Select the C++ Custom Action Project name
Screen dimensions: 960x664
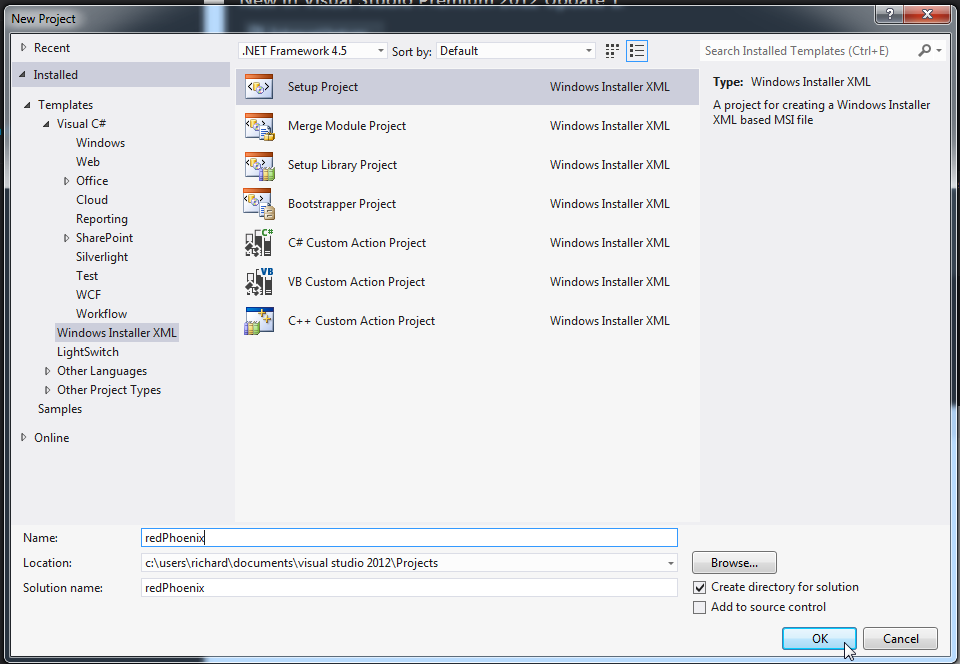[361, 321]
